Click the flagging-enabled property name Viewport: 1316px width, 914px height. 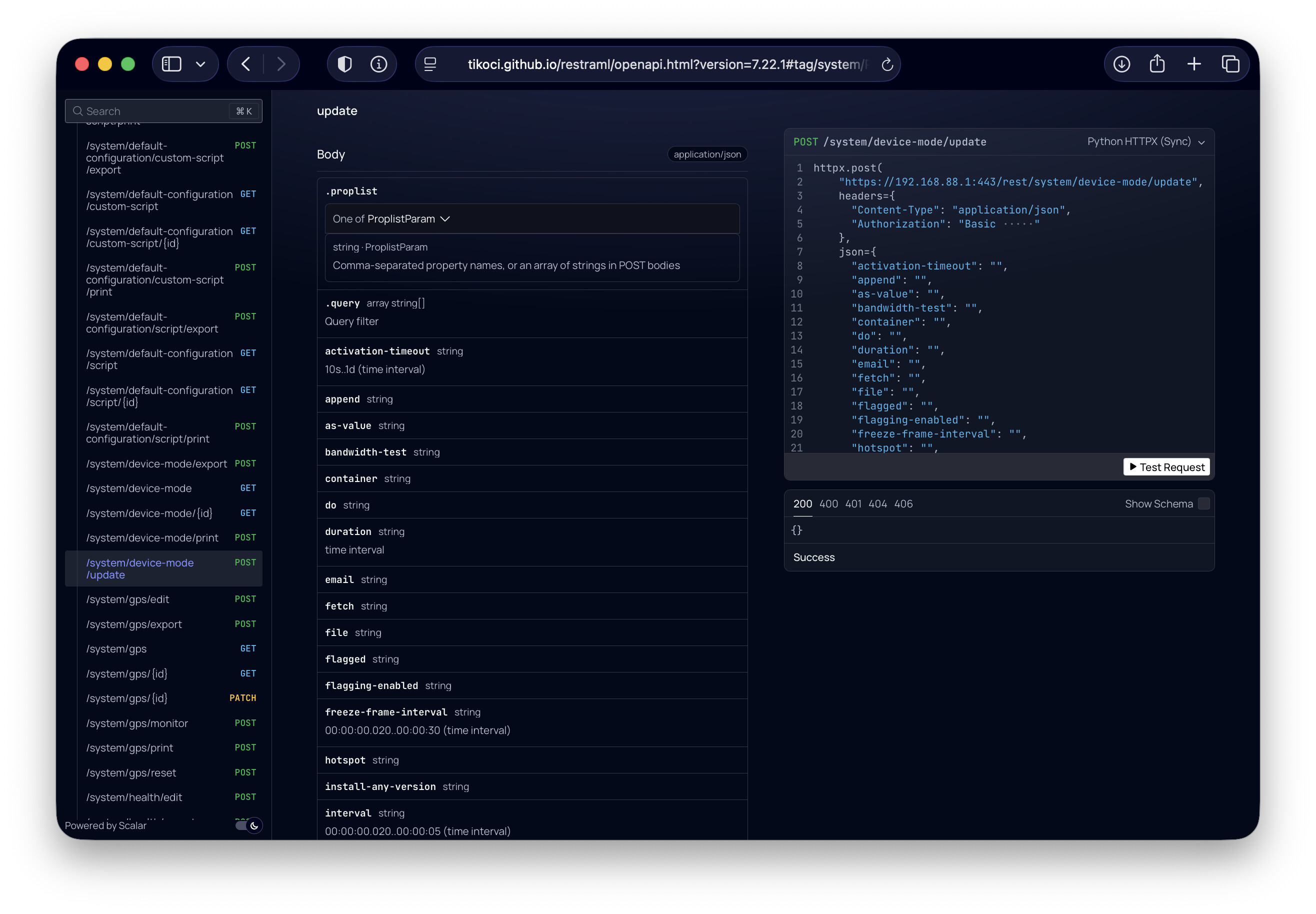[x=371, y=685]
